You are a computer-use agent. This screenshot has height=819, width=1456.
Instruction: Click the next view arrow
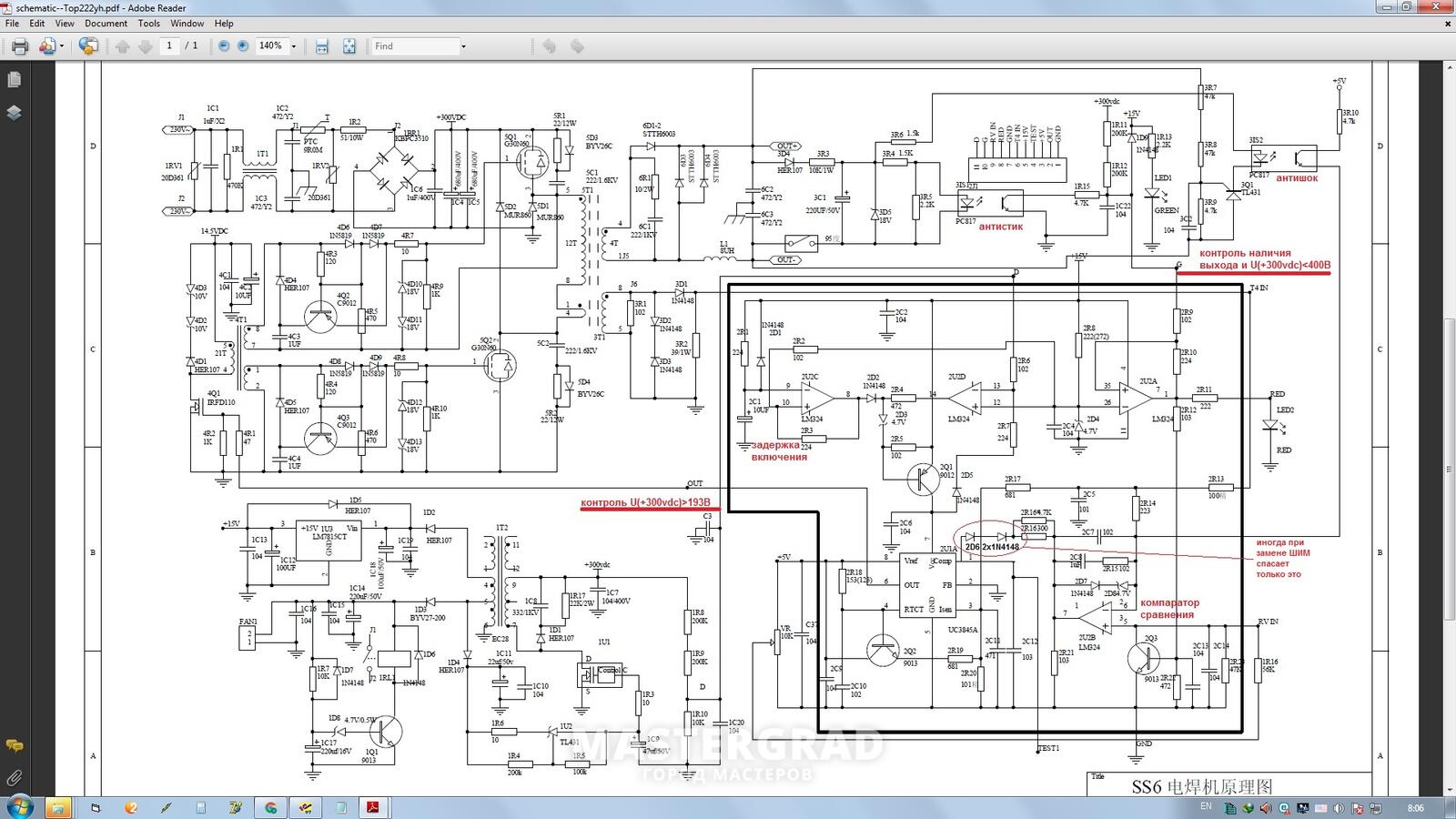click(577, 46)
